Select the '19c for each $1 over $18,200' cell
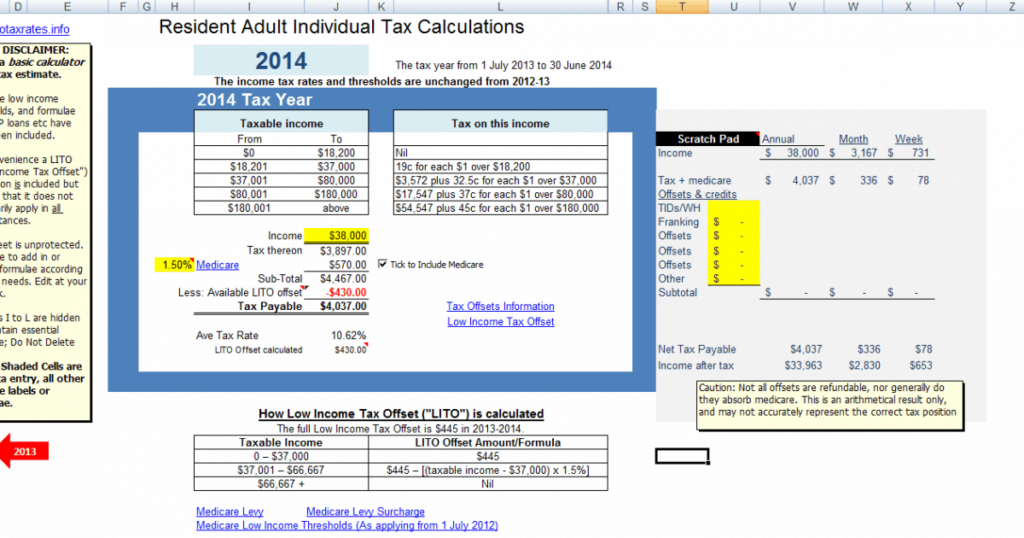The width and height of the screenshot is (1024, 538). click(500, 166)
